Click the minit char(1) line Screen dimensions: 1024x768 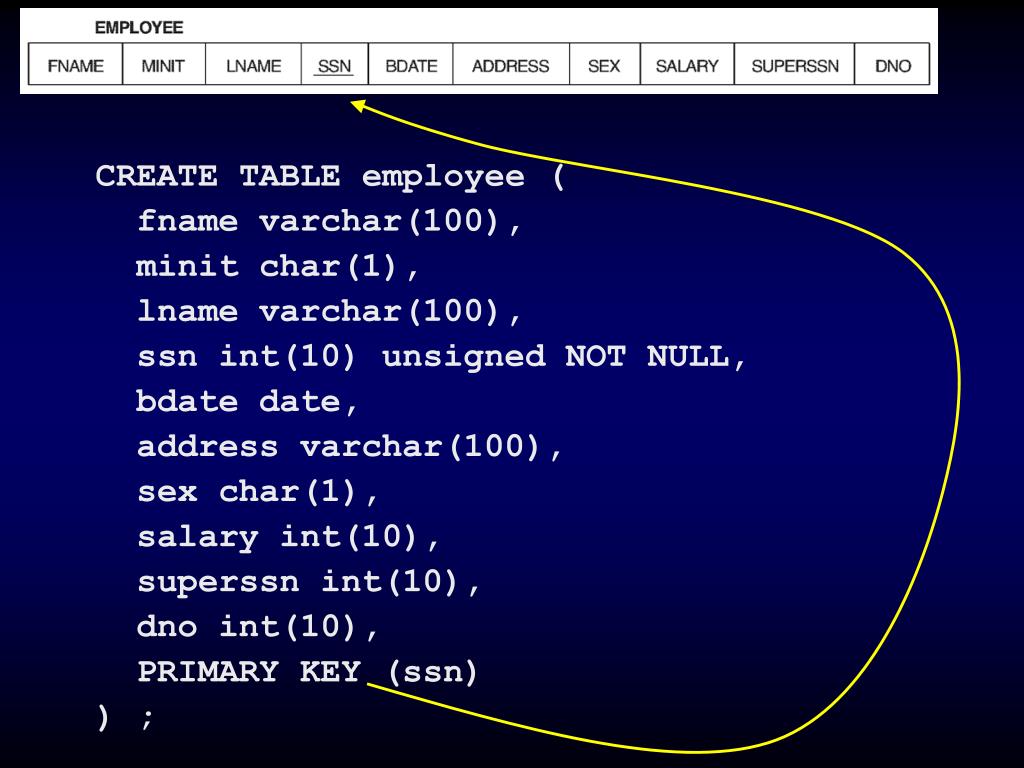[x=278, y=266]
